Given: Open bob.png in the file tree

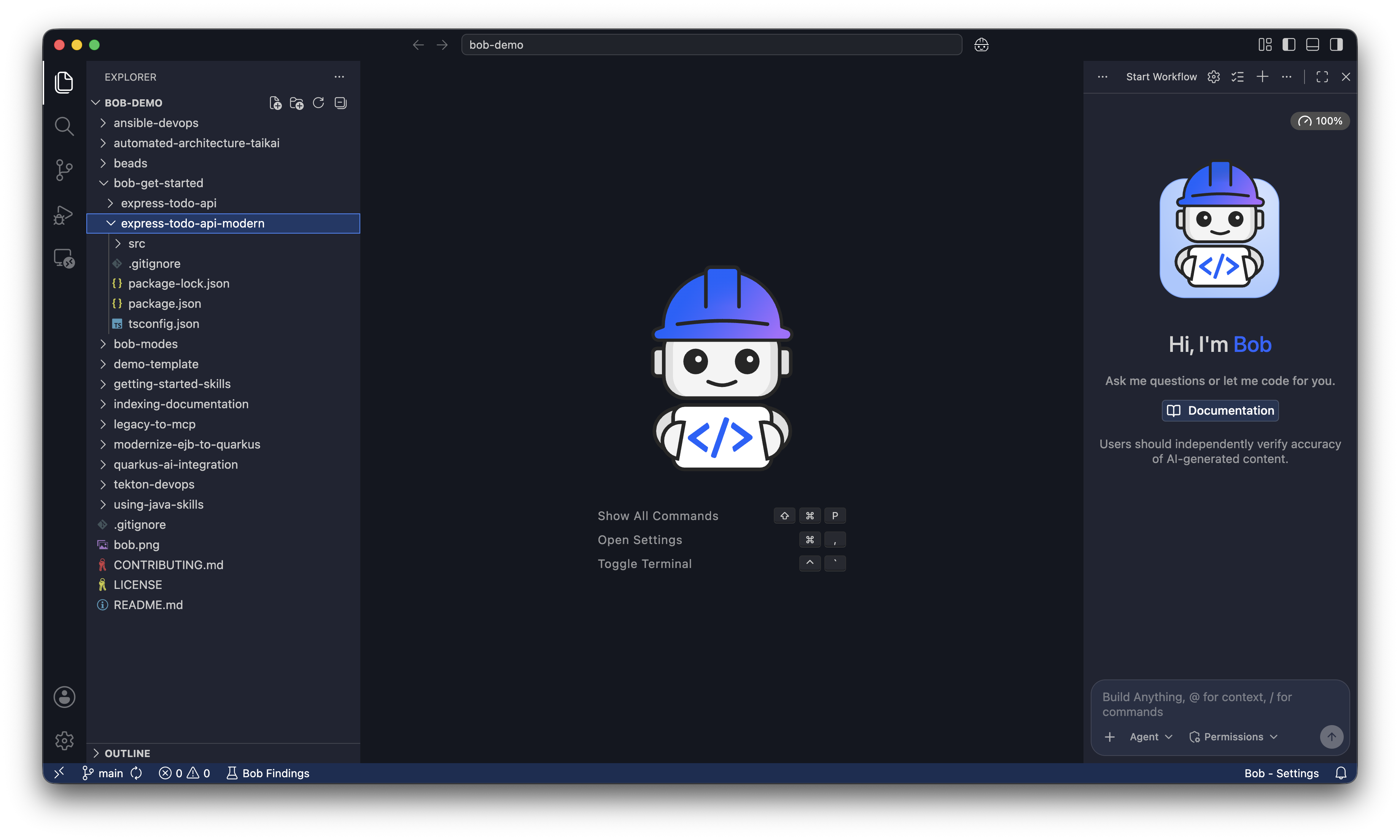Looking at the screenshot, I should (223, 544).
